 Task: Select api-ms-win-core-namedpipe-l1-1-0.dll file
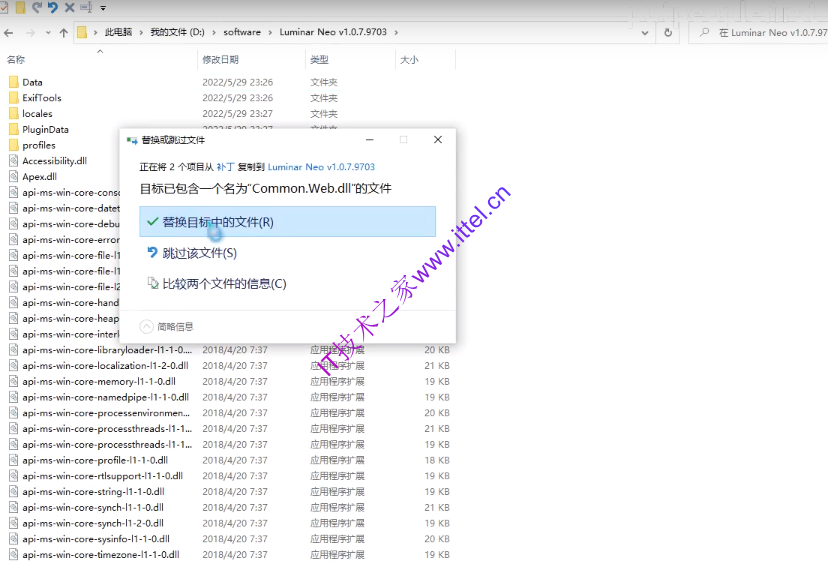(106, 397)
